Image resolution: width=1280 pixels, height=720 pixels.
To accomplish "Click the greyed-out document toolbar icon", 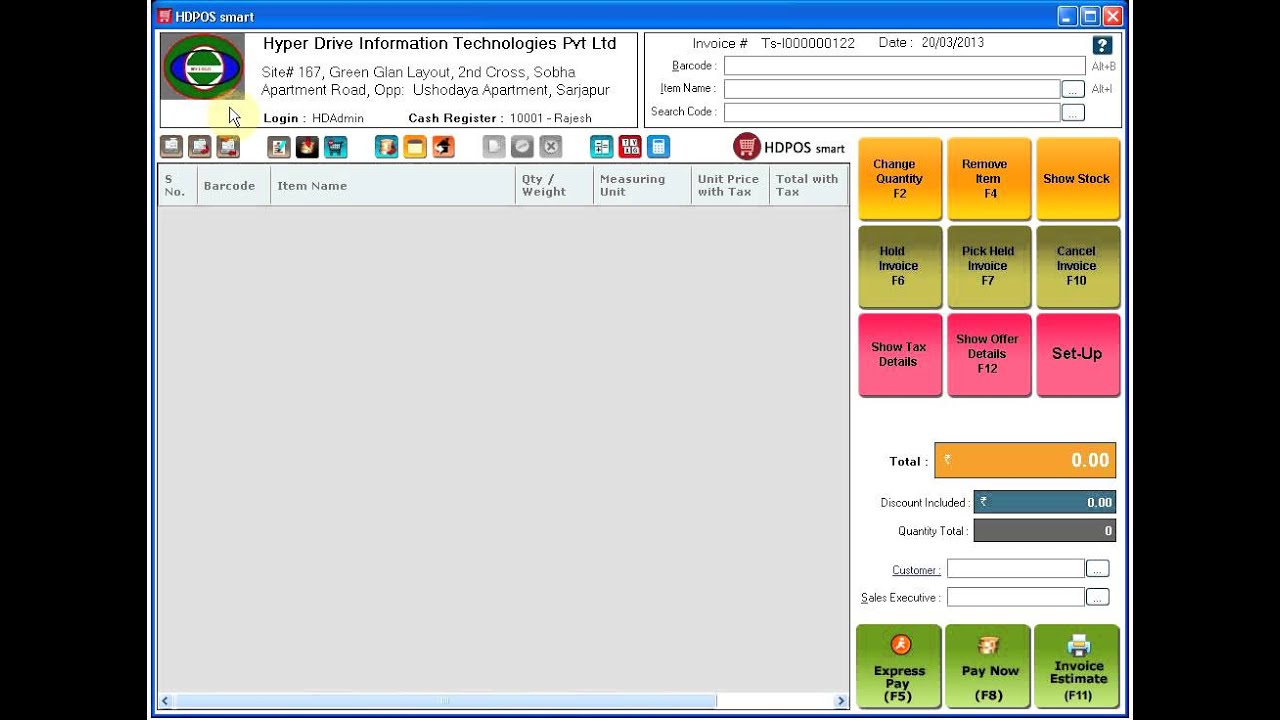I will (494, 147).
